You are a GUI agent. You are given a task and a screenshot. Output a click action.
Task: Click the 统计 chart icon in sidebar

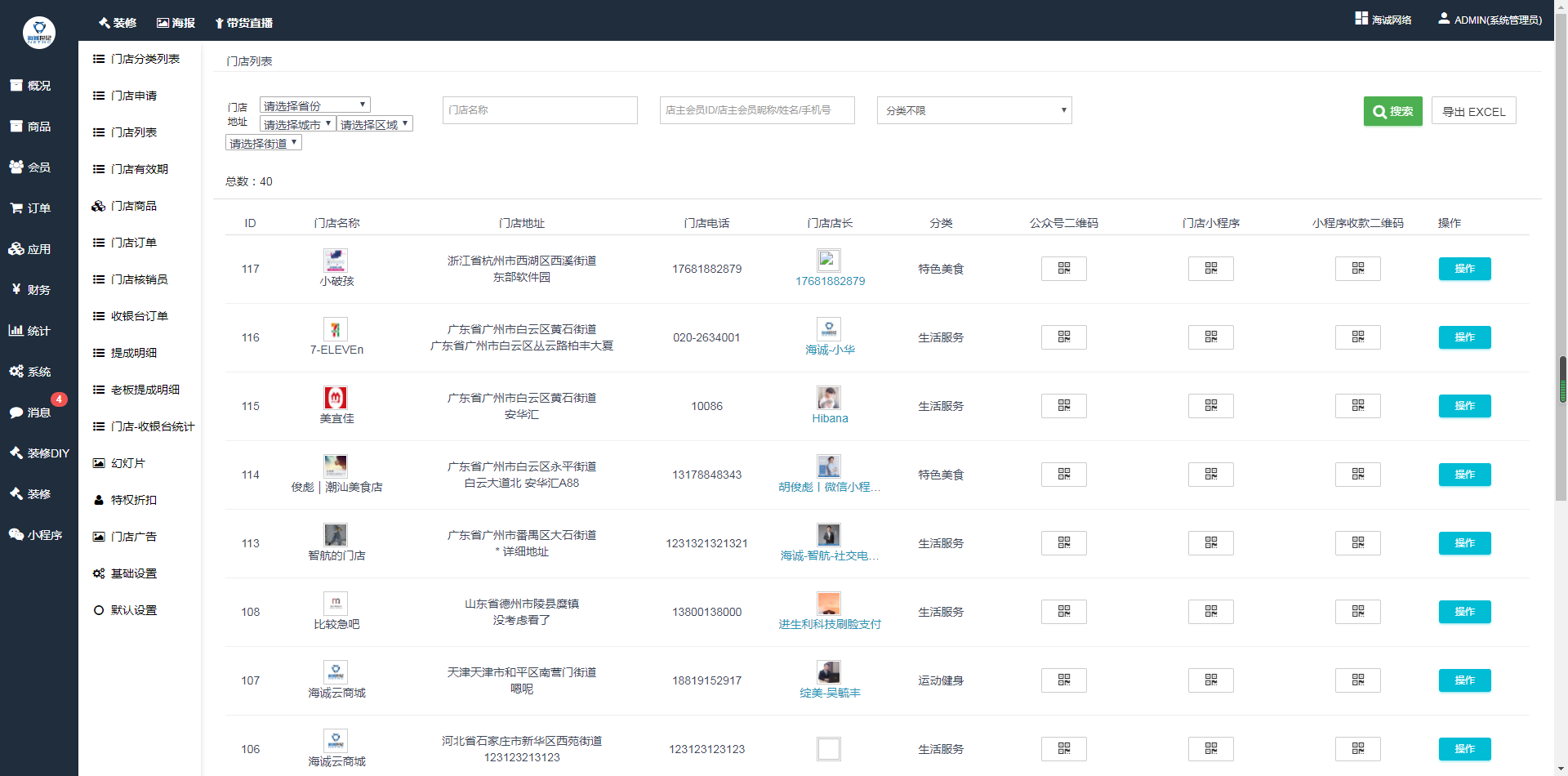(x=16, y=330)
